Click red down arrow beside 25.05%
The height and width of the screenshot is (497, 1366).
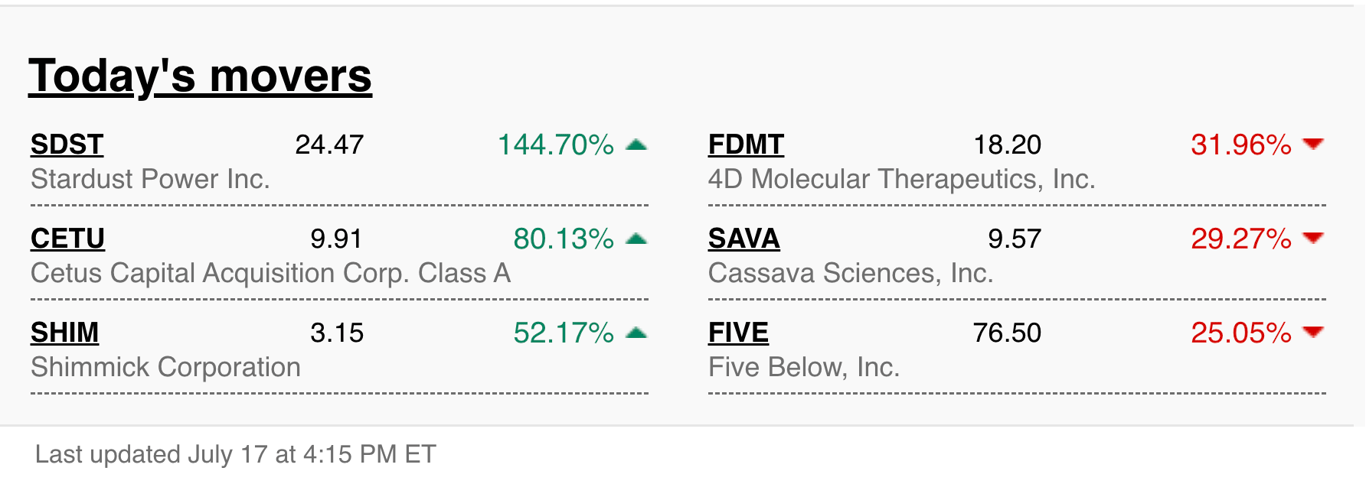point(1313,332)
